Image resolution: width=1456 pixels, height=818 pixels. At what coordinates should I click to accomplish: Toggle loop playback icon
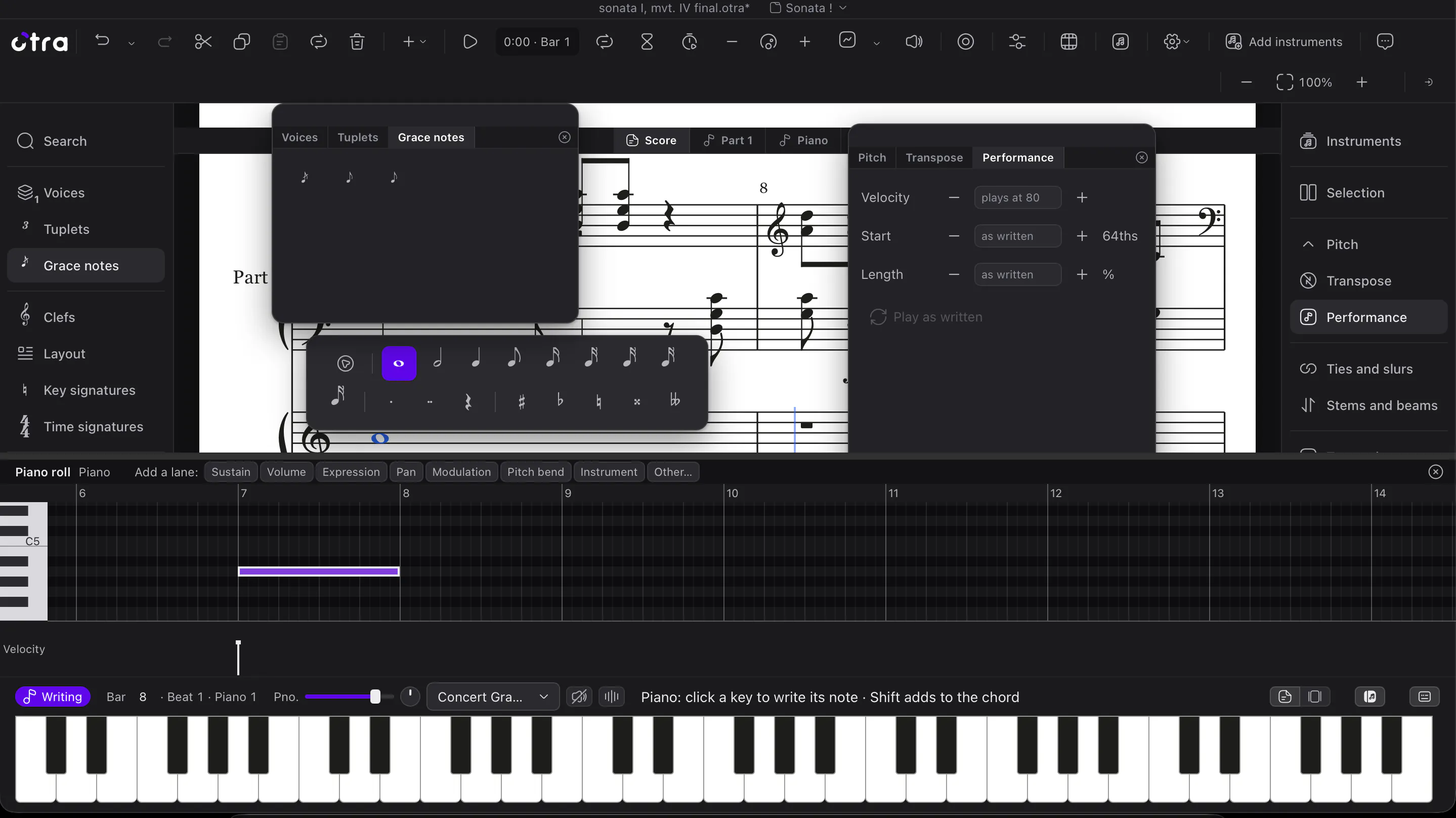click(x=604, y=42)
